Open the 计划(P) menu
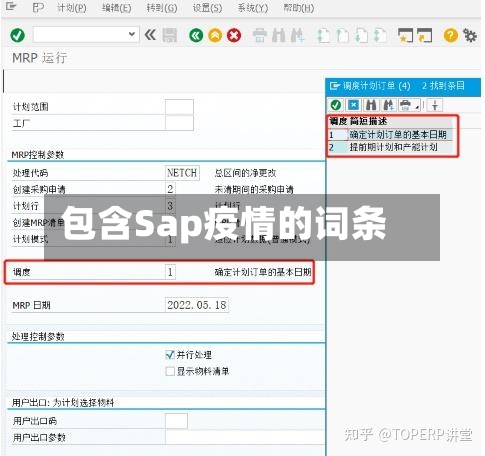The height and width of the screenshot is (456, 485). 71,8
